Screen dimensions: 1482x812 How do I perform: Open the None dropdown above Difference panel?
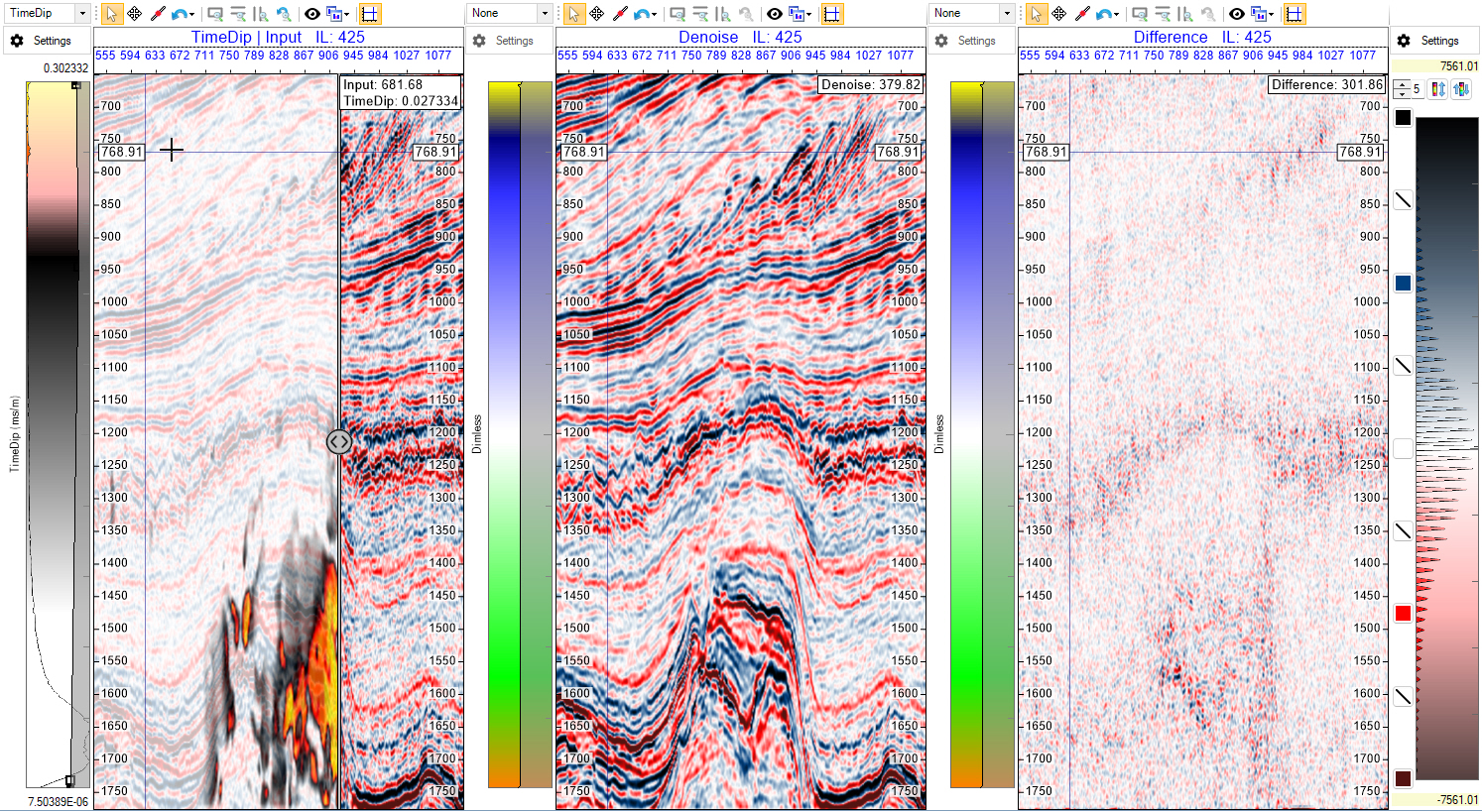pyautogui.click(x=1006, y=13)
